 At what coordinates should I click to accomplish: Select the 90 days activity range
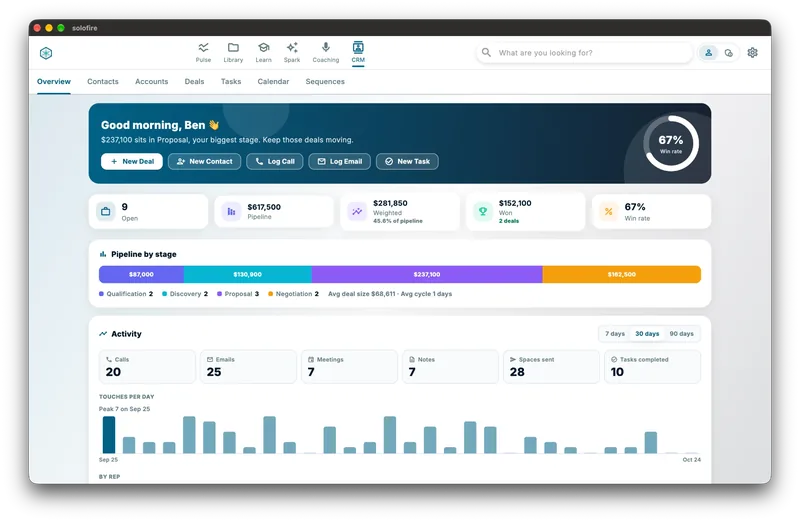coord(681,334)
